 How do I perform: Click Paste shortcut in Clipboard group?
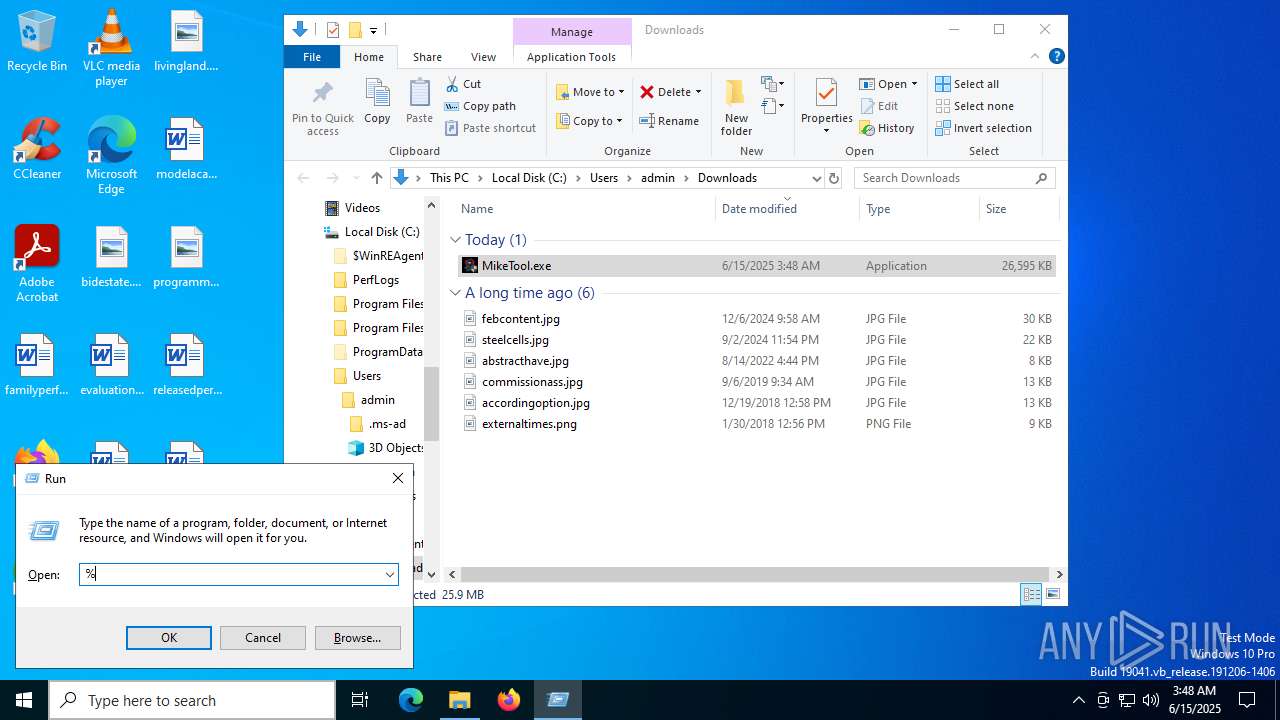pyautogui.click(x=490, y=128)
